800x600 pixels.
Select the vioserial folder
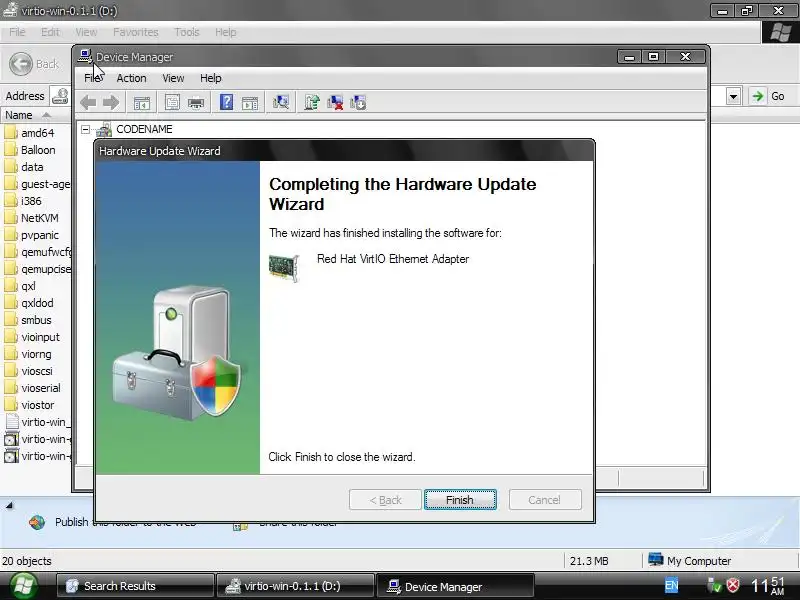tap(41, 388)
